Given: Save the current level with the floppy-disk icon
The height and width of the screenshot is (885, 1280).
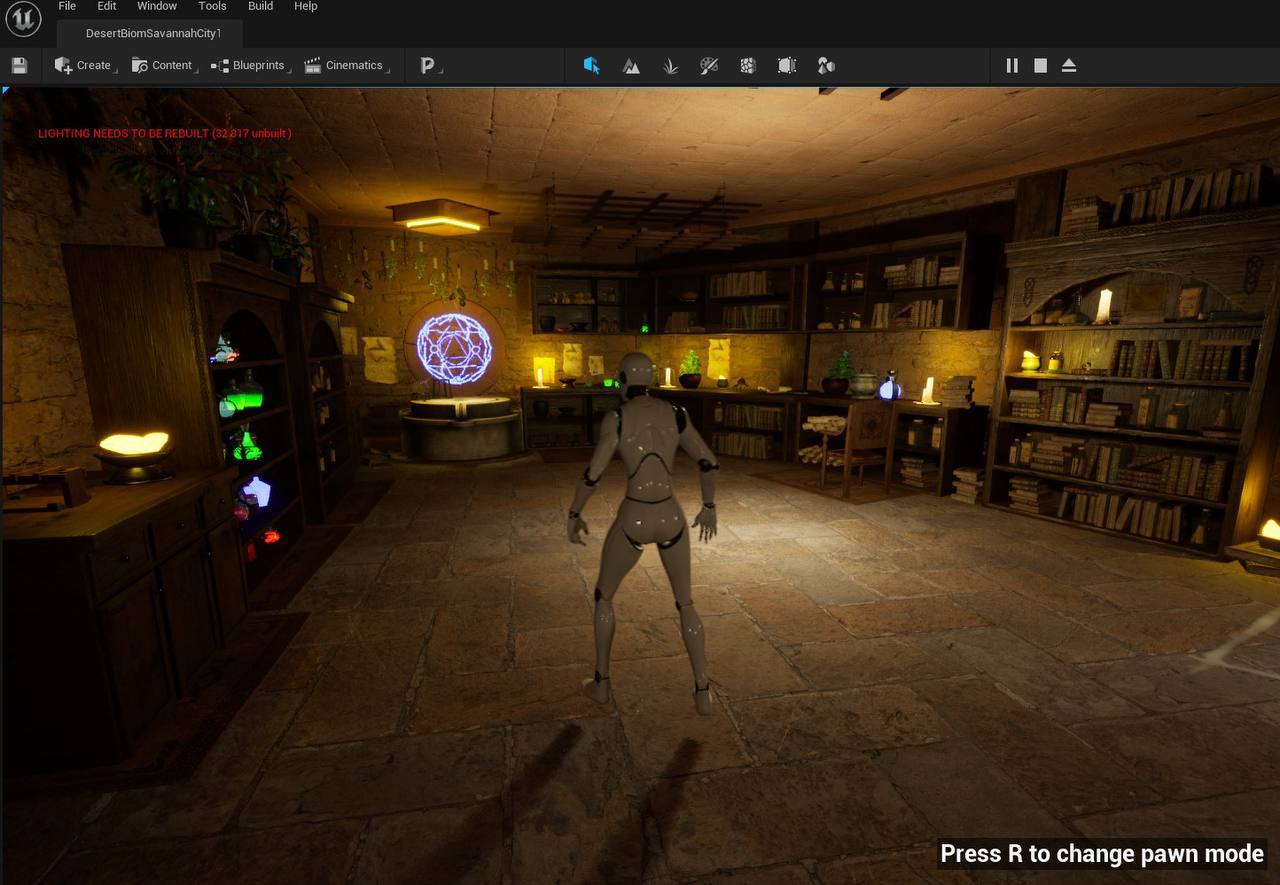Looking at the screenshot, I should [19, 65].
